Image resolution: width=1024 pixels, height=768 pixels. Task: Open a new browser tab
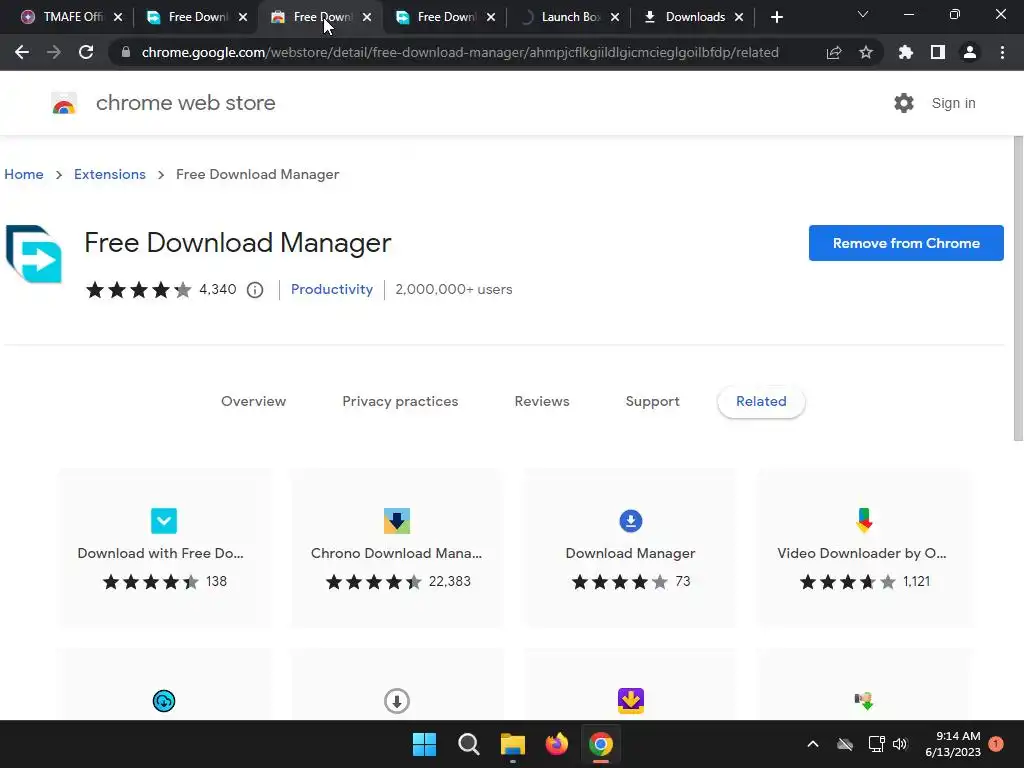click(776, 17)
